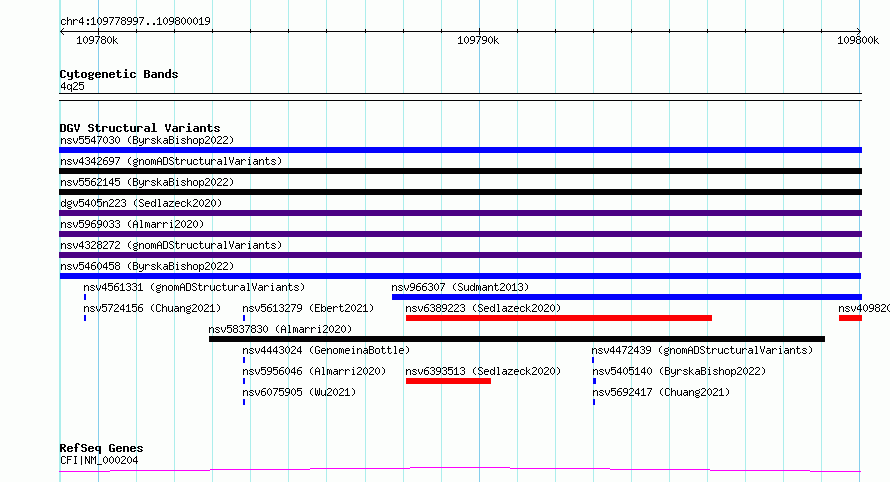Select nsv5956046 (Almarri2020) label

(x=314, y=371)
